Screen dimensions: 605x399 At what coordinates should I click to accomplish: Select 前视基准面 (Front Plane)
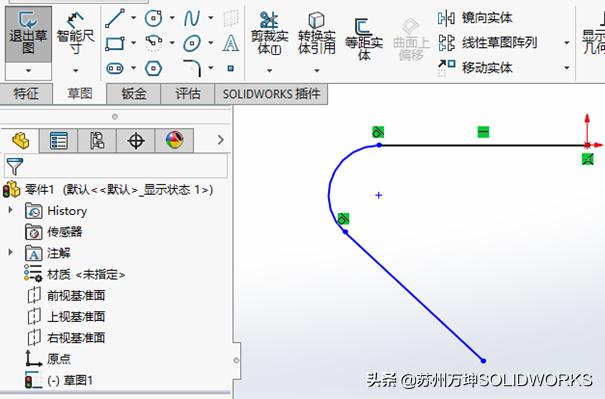[66, 296]
